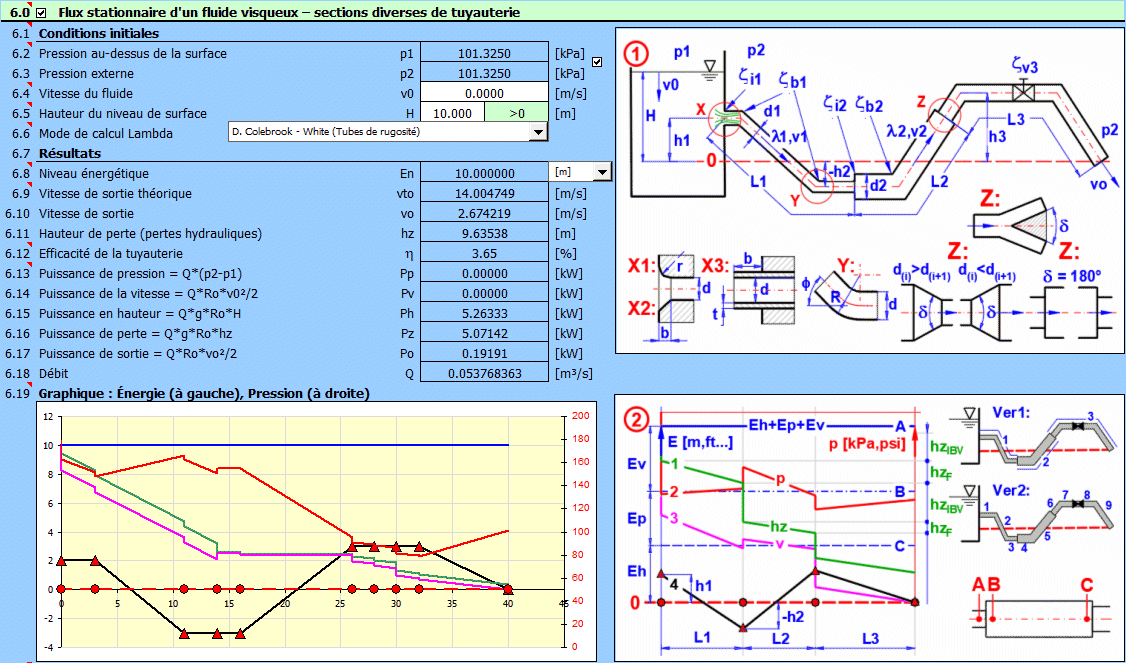The image size is (1126, 663).
Task: Click the δ = 180° sudden change illustration
Action: [1072, 313]
